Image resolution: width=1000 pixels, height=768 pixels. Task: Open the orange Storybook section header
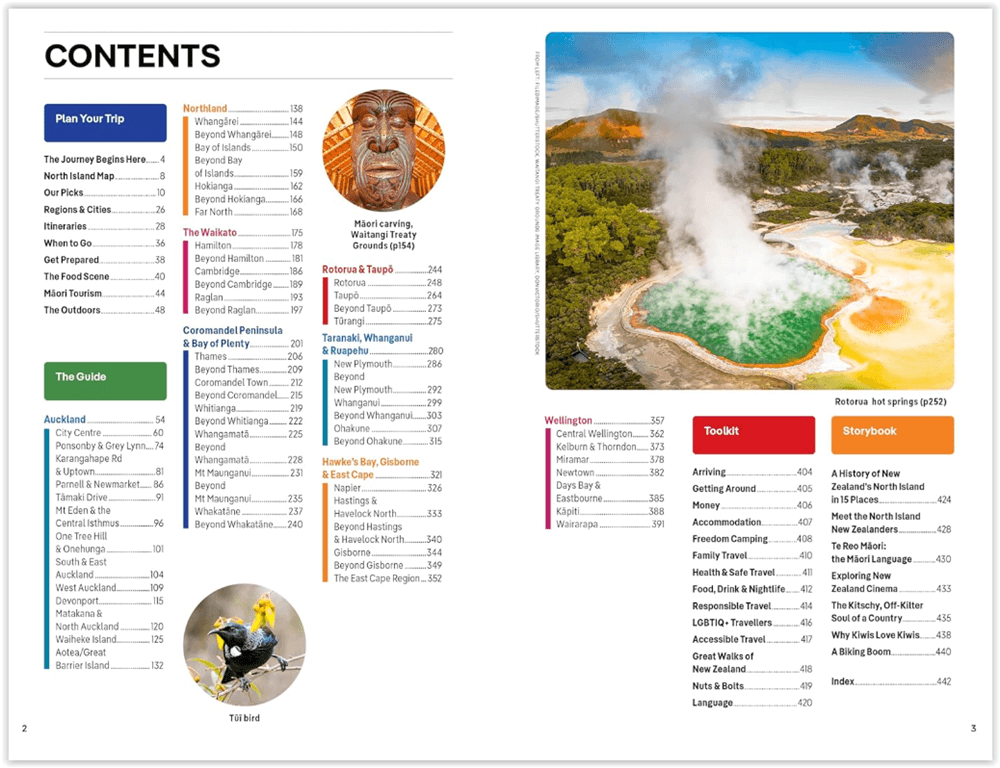click(891, 434)
